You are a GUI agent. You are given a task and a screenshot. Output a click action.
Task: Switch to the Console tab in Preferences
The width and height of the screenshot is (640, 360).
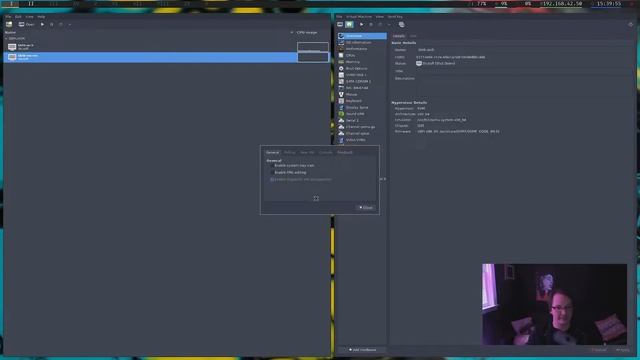[x=326, y=153]
